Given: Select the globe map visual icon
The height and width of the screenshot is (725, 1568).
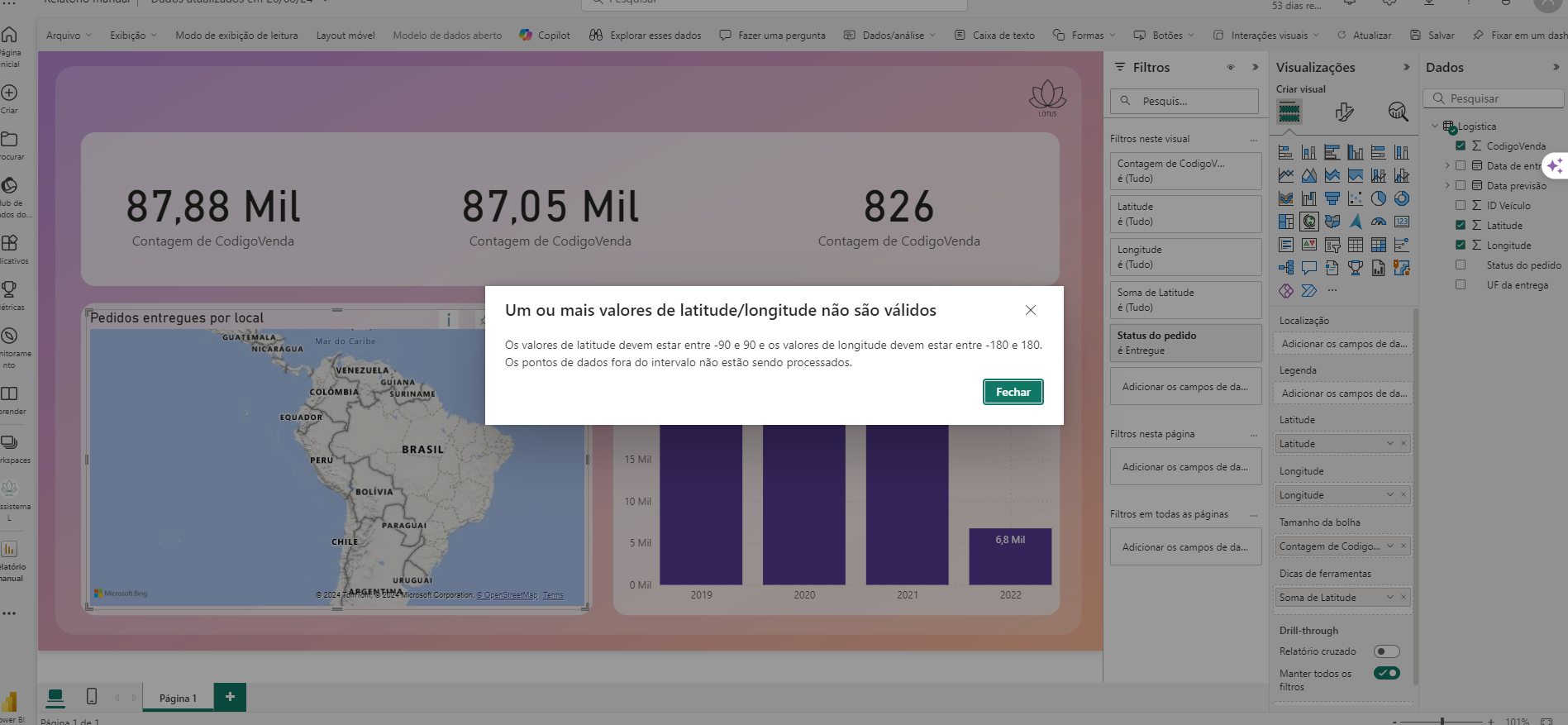Looking at the screenshot, I should pyautogui.click(x=1308, y=222).
